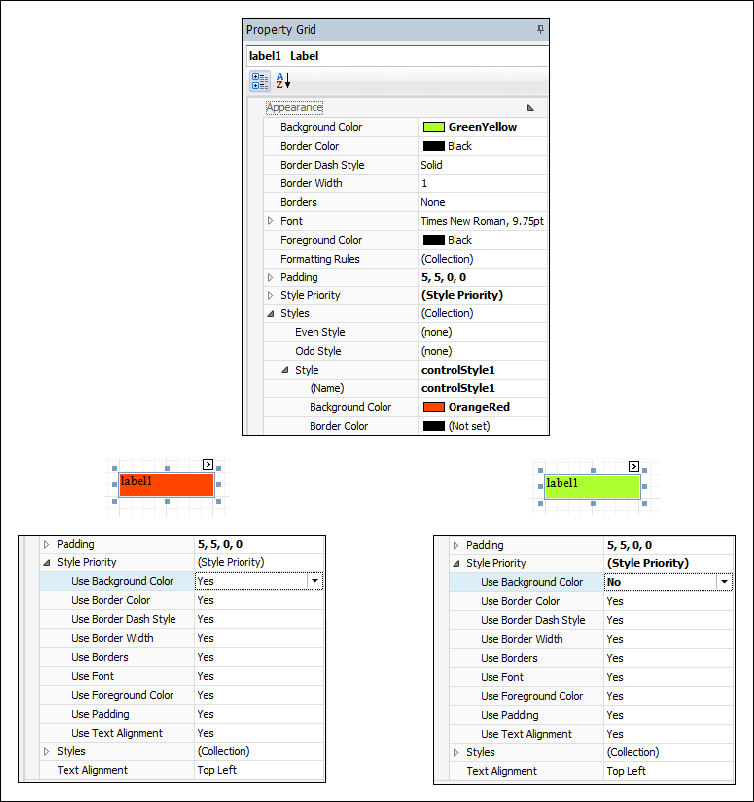
Task: Click the label1 Label object selector
Action: coord(397,56)
